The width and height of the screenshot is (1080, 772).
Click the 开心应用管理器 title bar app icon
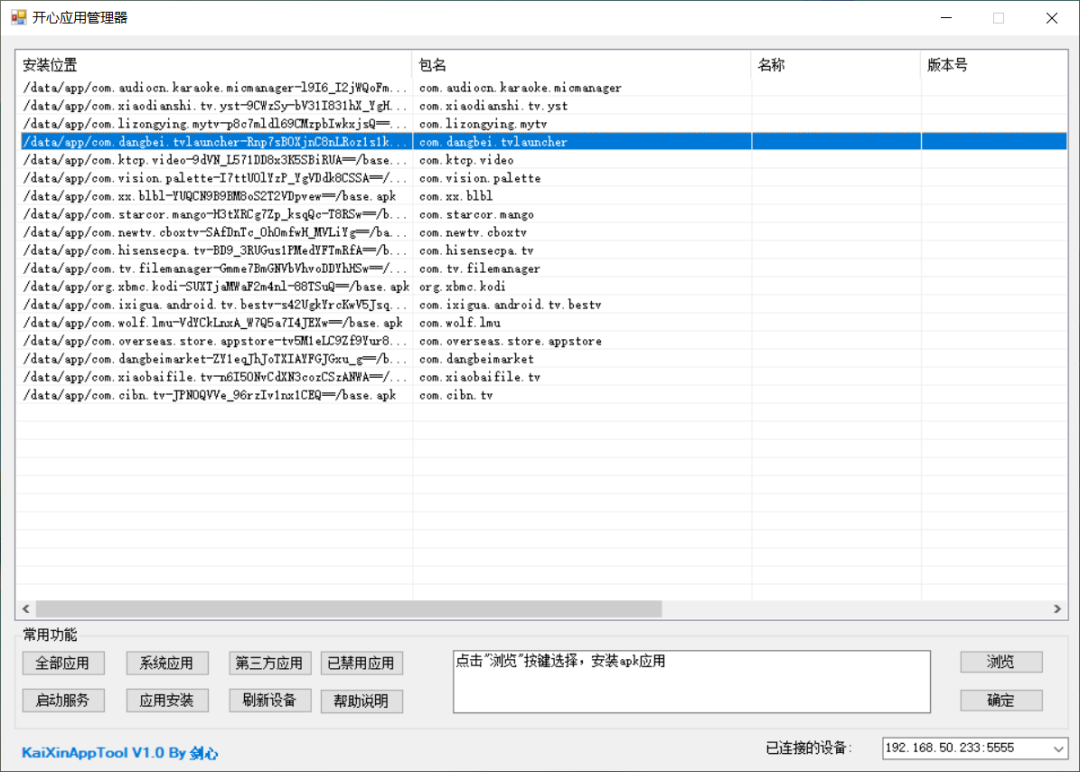[19, 18]
